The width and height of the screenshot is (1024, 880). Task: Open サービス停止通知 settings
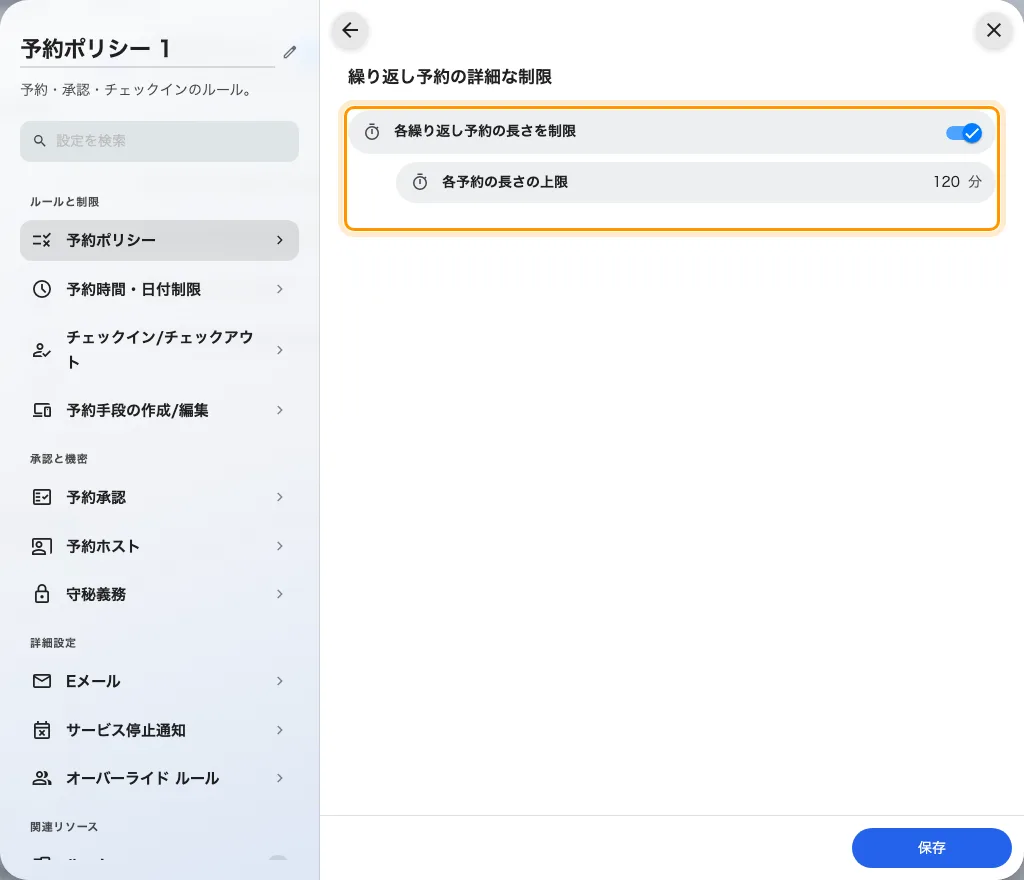[x=159, y=730]
